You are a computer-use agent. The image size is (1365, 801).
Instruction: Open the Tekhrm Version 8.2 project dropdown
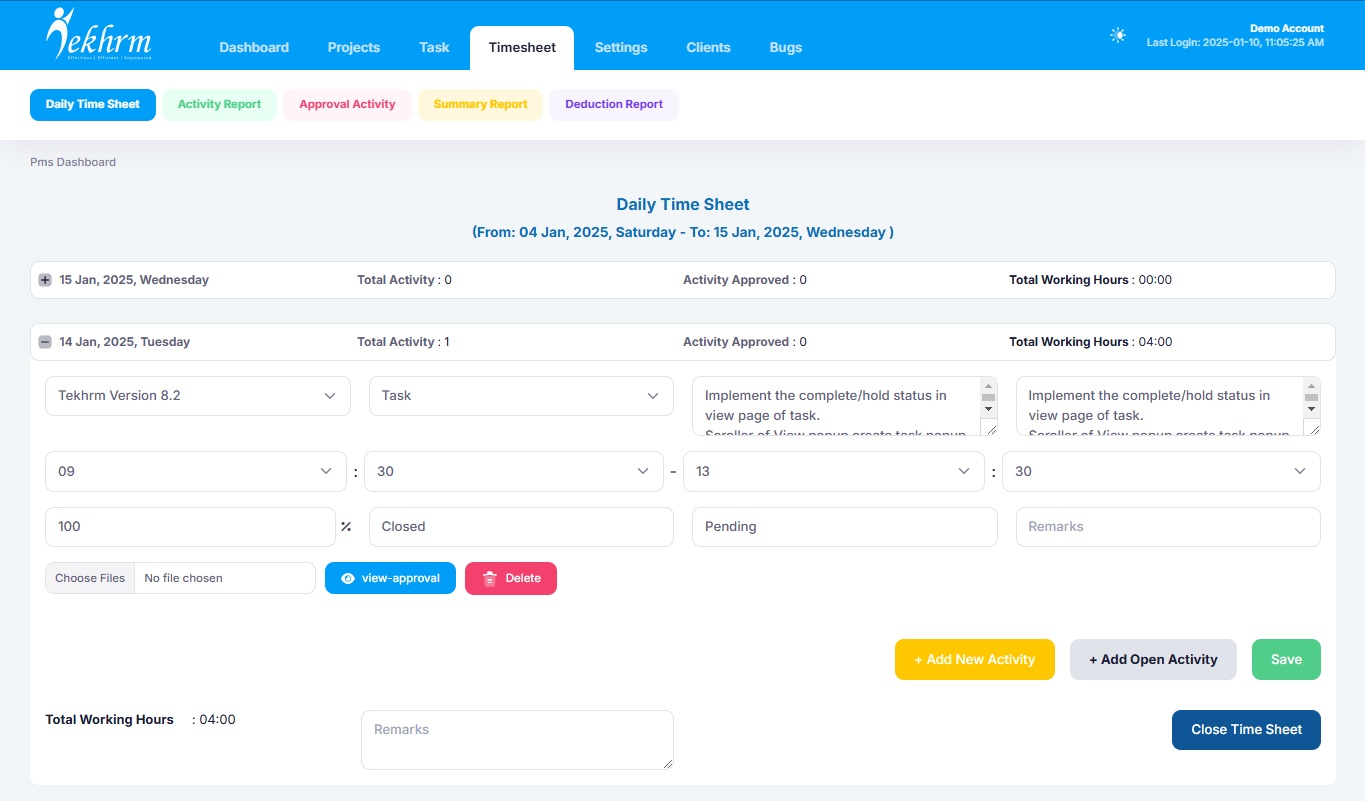(198, 396)
